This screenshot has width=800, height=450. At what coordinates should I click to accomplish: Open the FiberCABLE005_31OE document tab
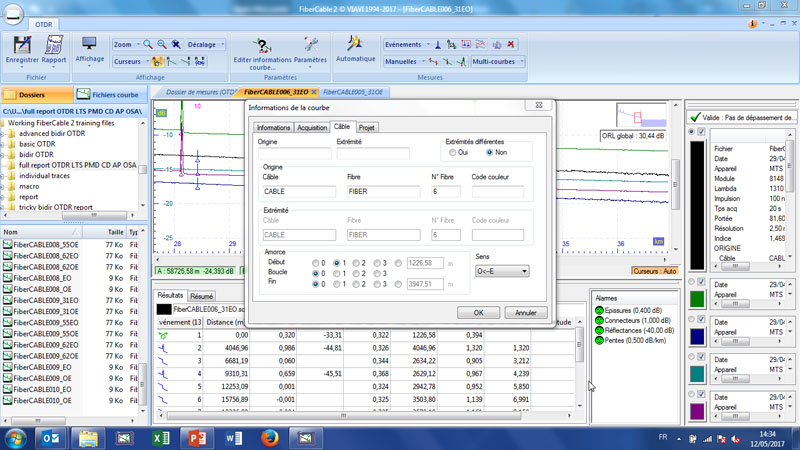pyautogui.click(x=353, y=92)
